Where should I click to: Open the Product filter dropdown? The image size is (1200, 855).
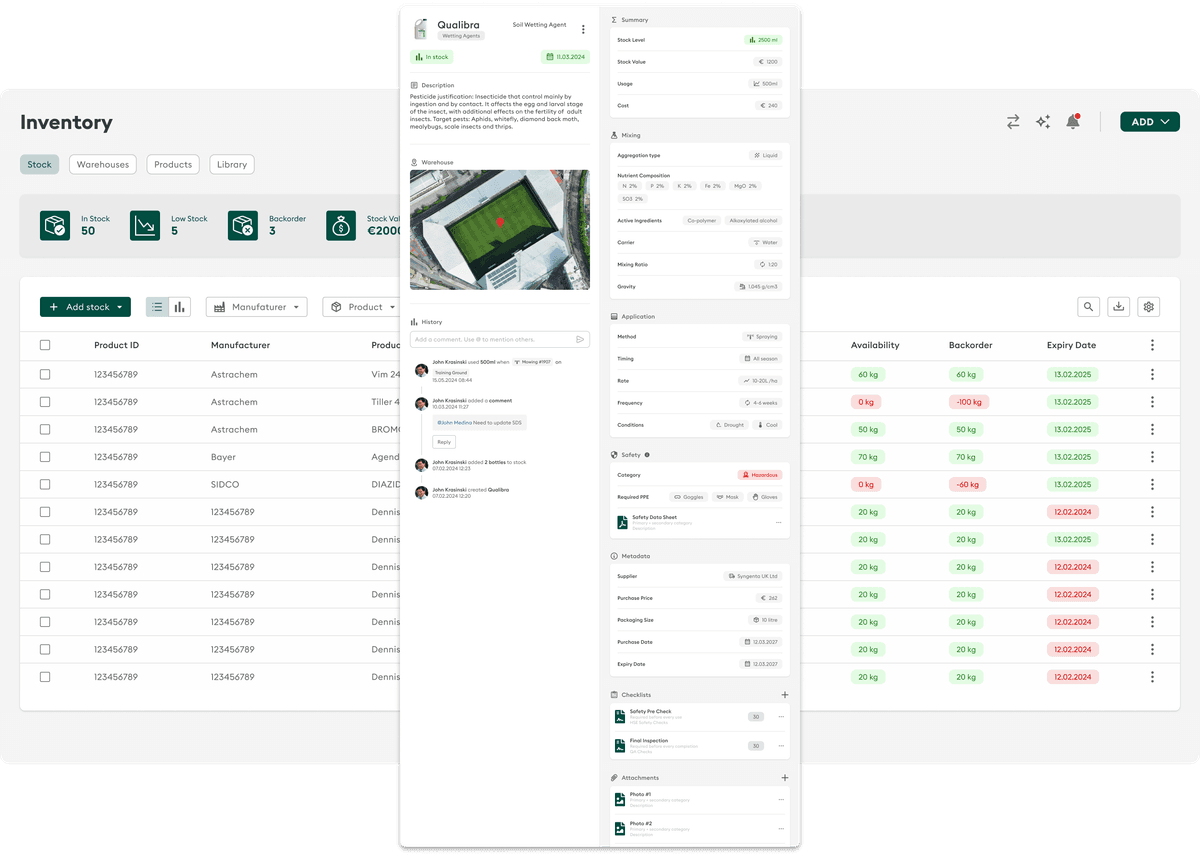361,307
